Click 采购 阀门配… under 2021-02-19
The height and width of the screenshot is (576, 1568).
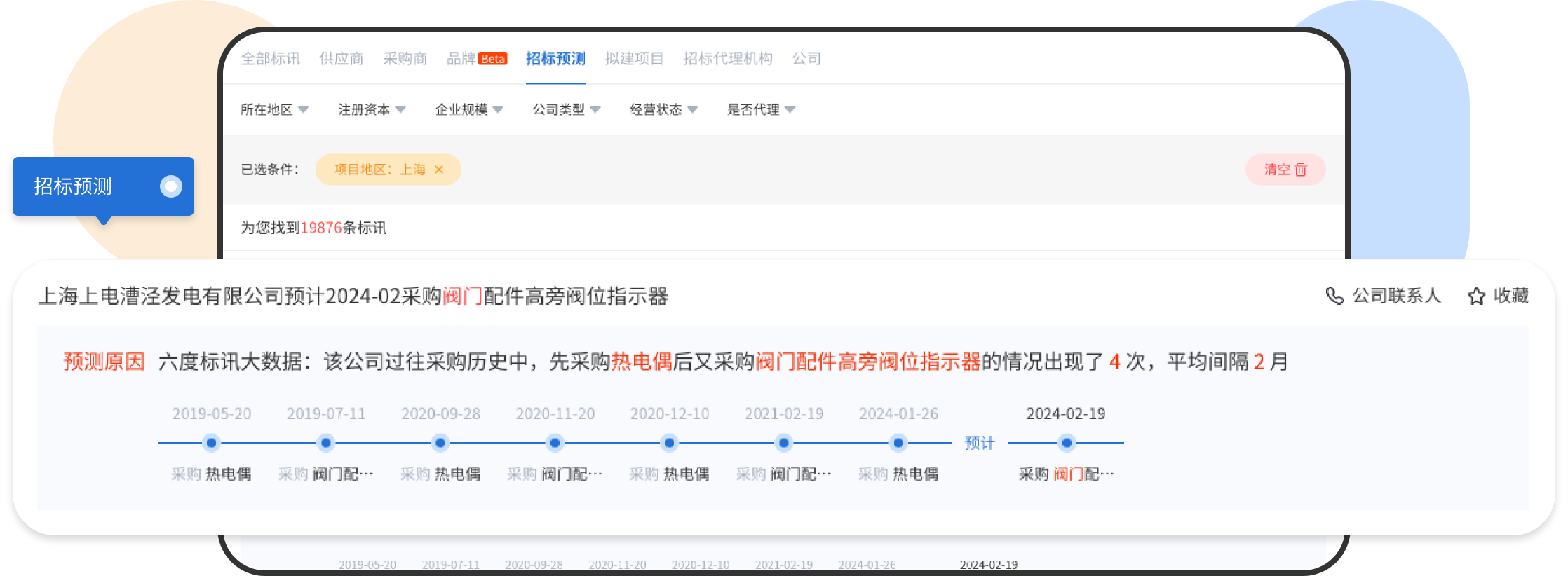pyautogui.click(x=784, y=474)
